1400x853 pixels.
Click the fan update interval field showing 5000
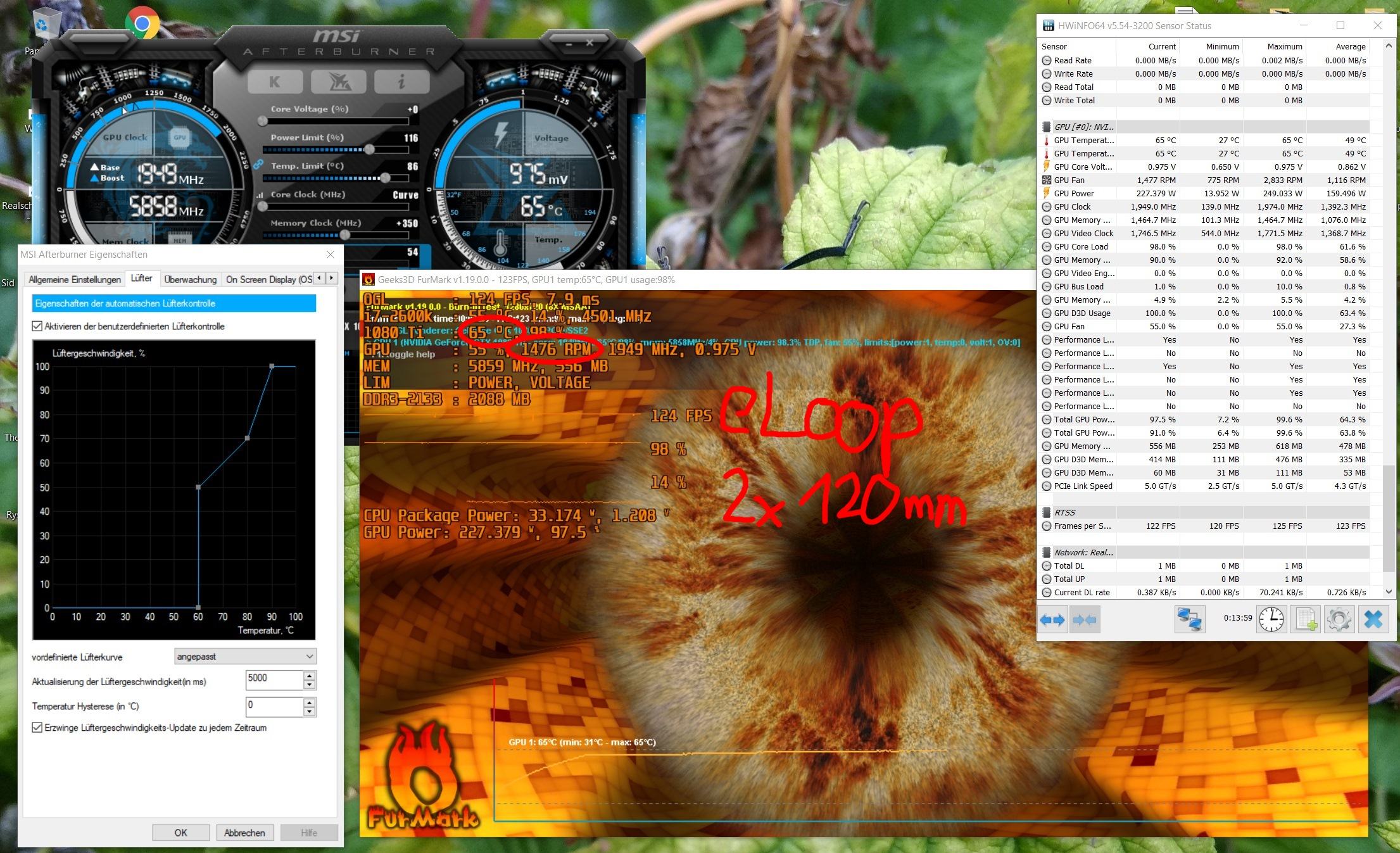point(274,680)
